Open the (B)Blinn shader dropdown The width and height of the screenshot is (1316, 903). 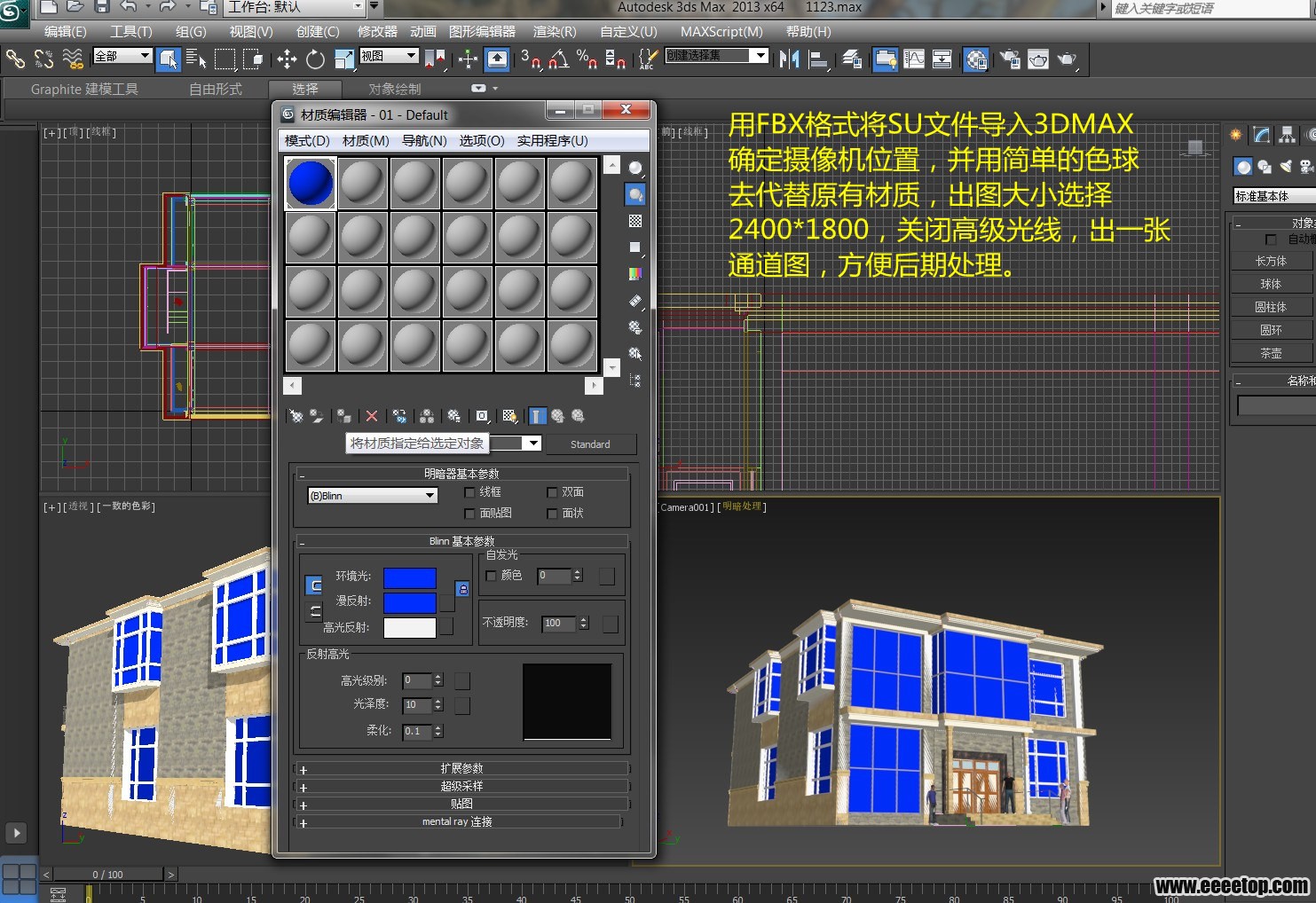[x=373, y=496]
